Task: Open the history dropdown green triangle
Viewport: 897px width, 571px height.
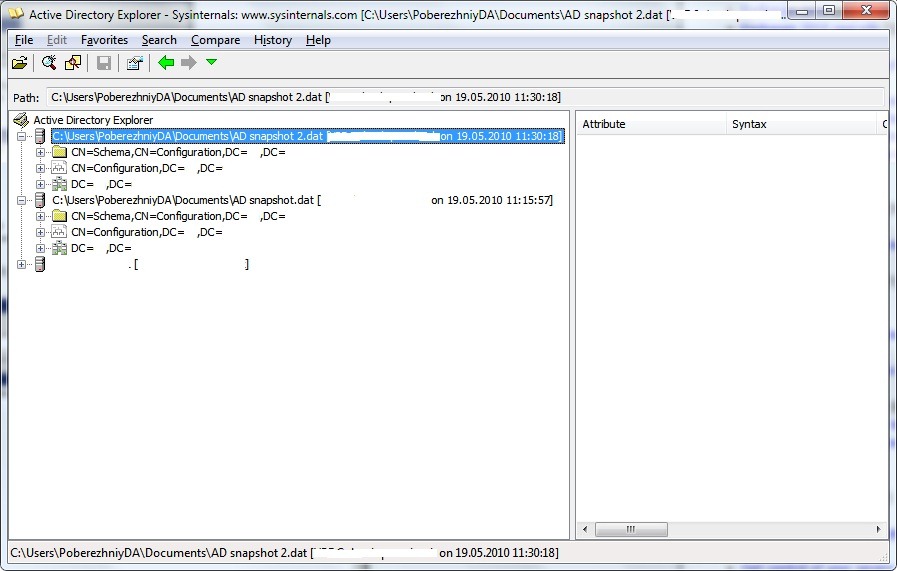Action: (x=212, y=62)
